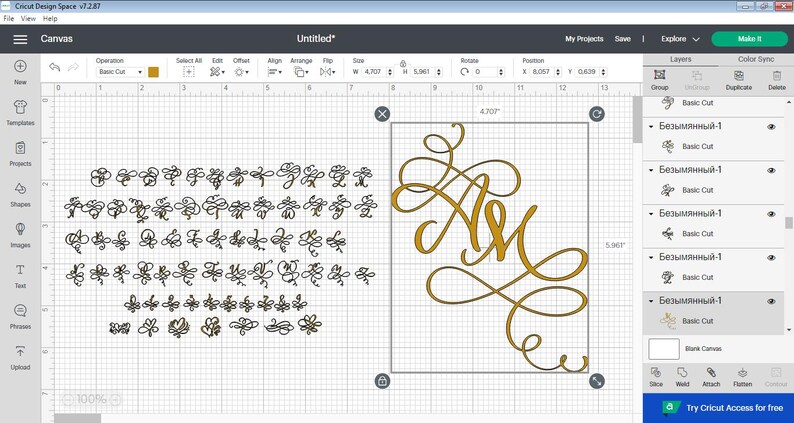794x423 pixels.
Task: Hide the fourth Безымянный-1 layer
Action: point(771,257)
